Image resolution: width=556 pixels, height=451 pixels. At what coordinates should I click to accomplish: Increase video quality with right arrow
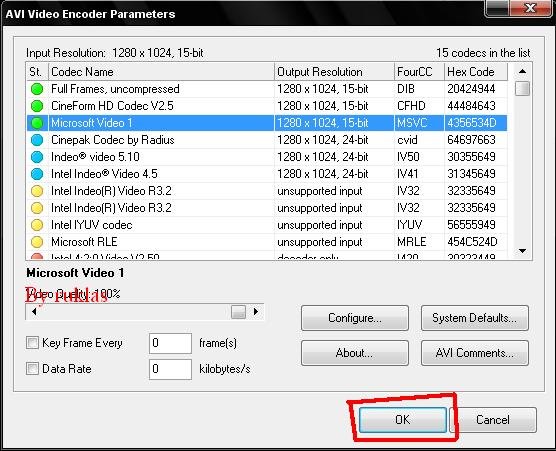[256, 312]
